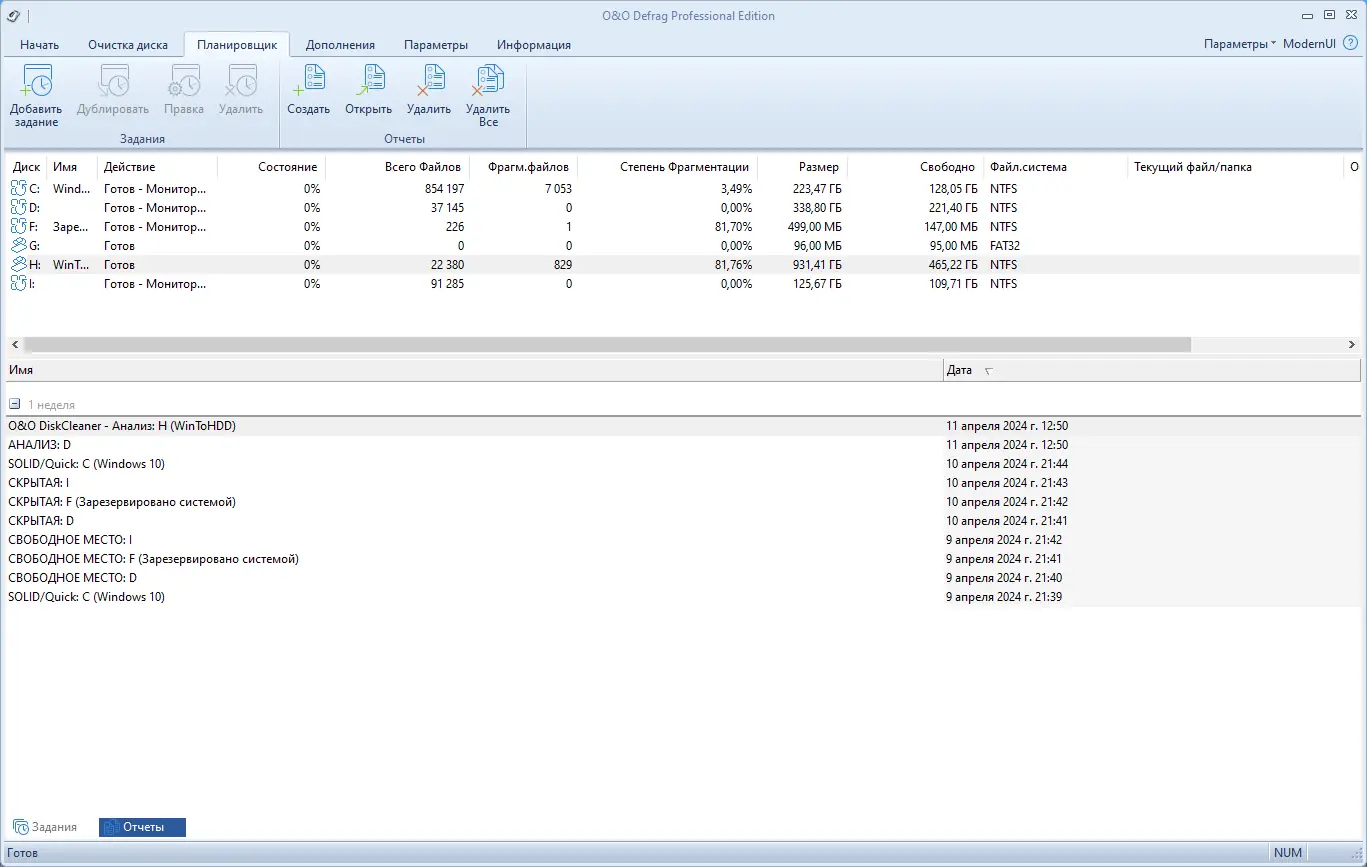Click the 81,76% fragmentation value for H:
This screenshot has width=1367, height=867.
[x=733, y=265]
